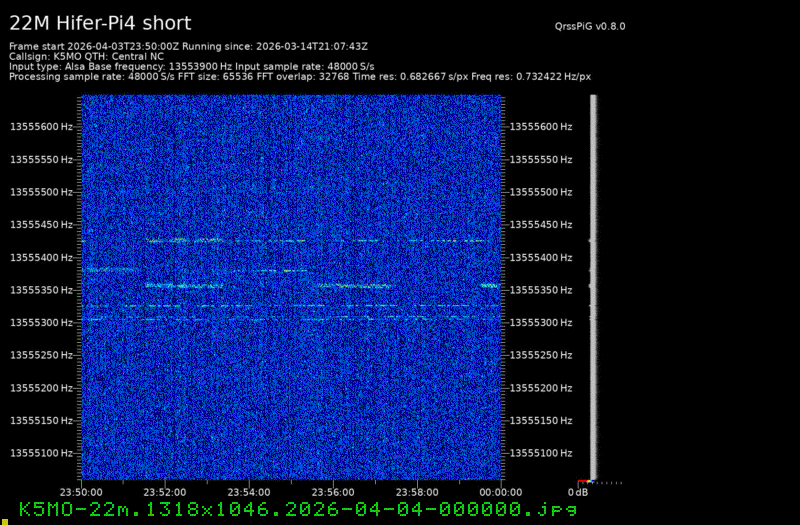Click the green K5MO-22m jpg filename caption
The image size is (800, 525).
(x=298, y=509)
